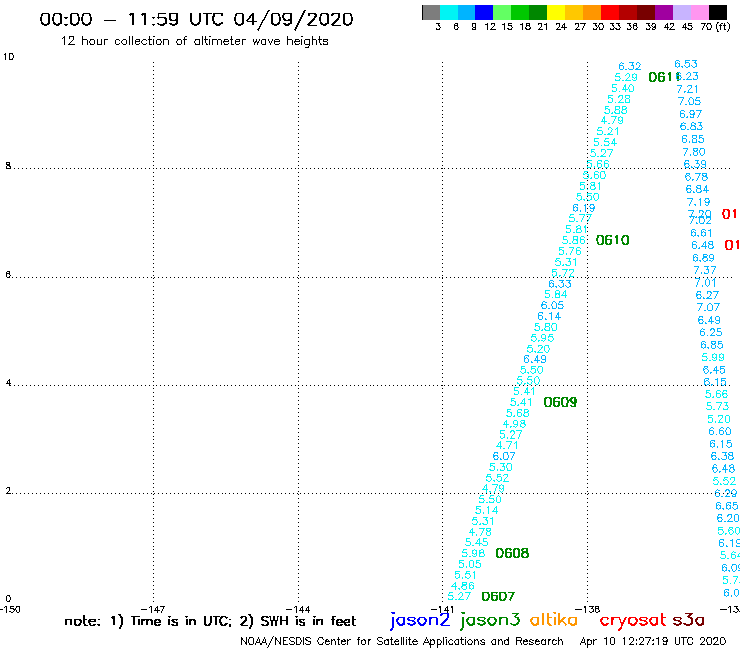Click the 6.07 wave height value

pos(504,456)
